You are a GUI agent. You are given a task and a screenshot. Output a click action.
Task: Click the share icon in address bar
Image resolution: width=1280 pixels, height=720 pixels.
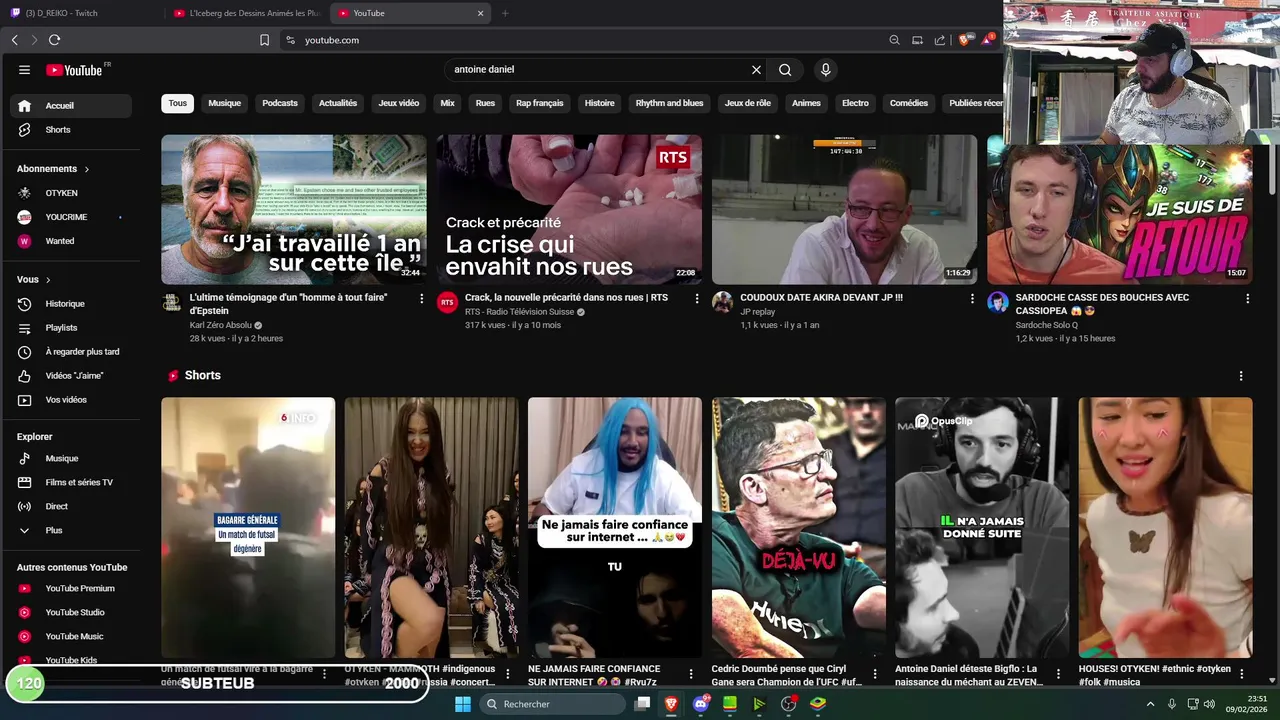pos(940,40)
